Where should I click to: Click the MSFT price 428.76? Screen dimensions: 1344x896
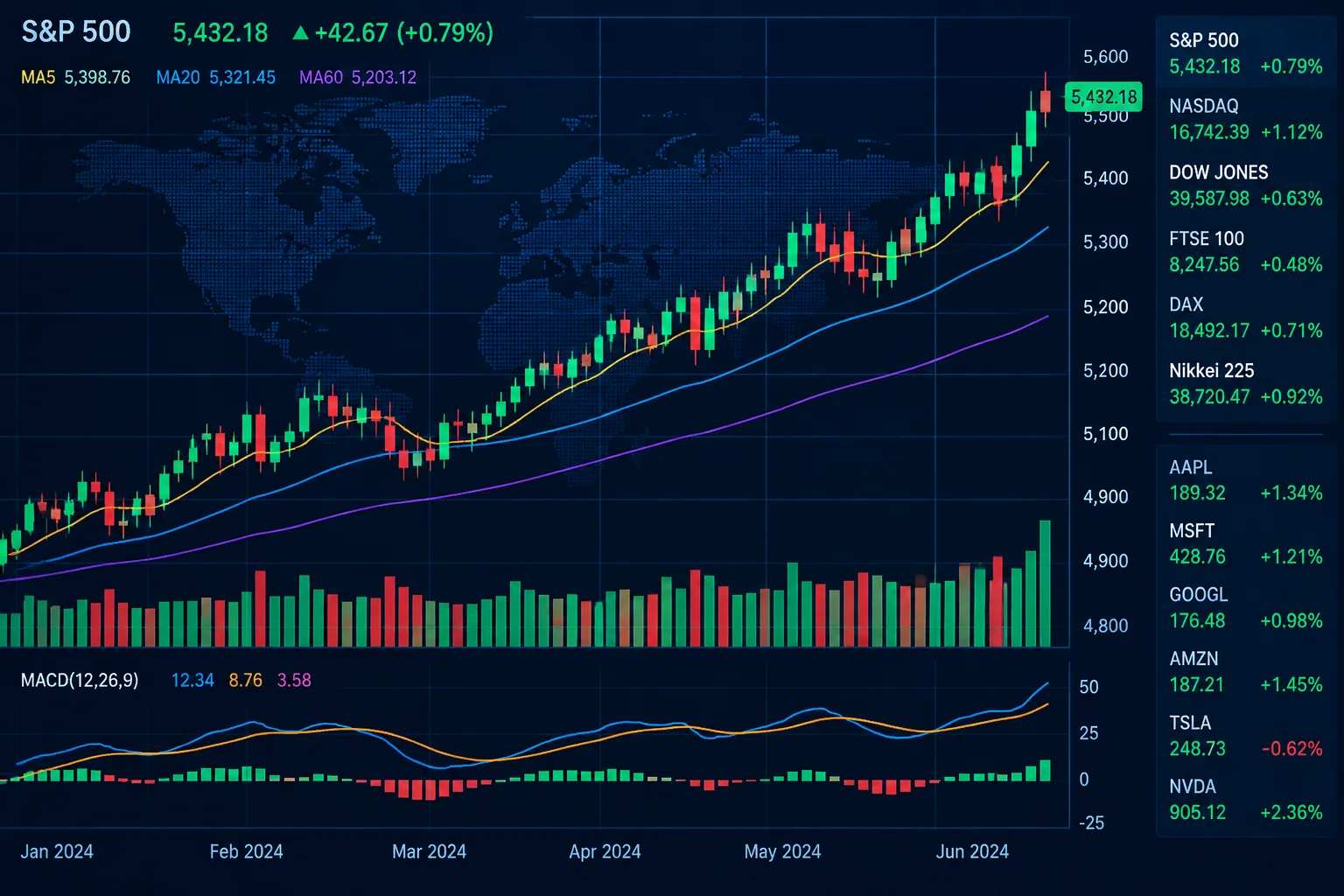1198,557
